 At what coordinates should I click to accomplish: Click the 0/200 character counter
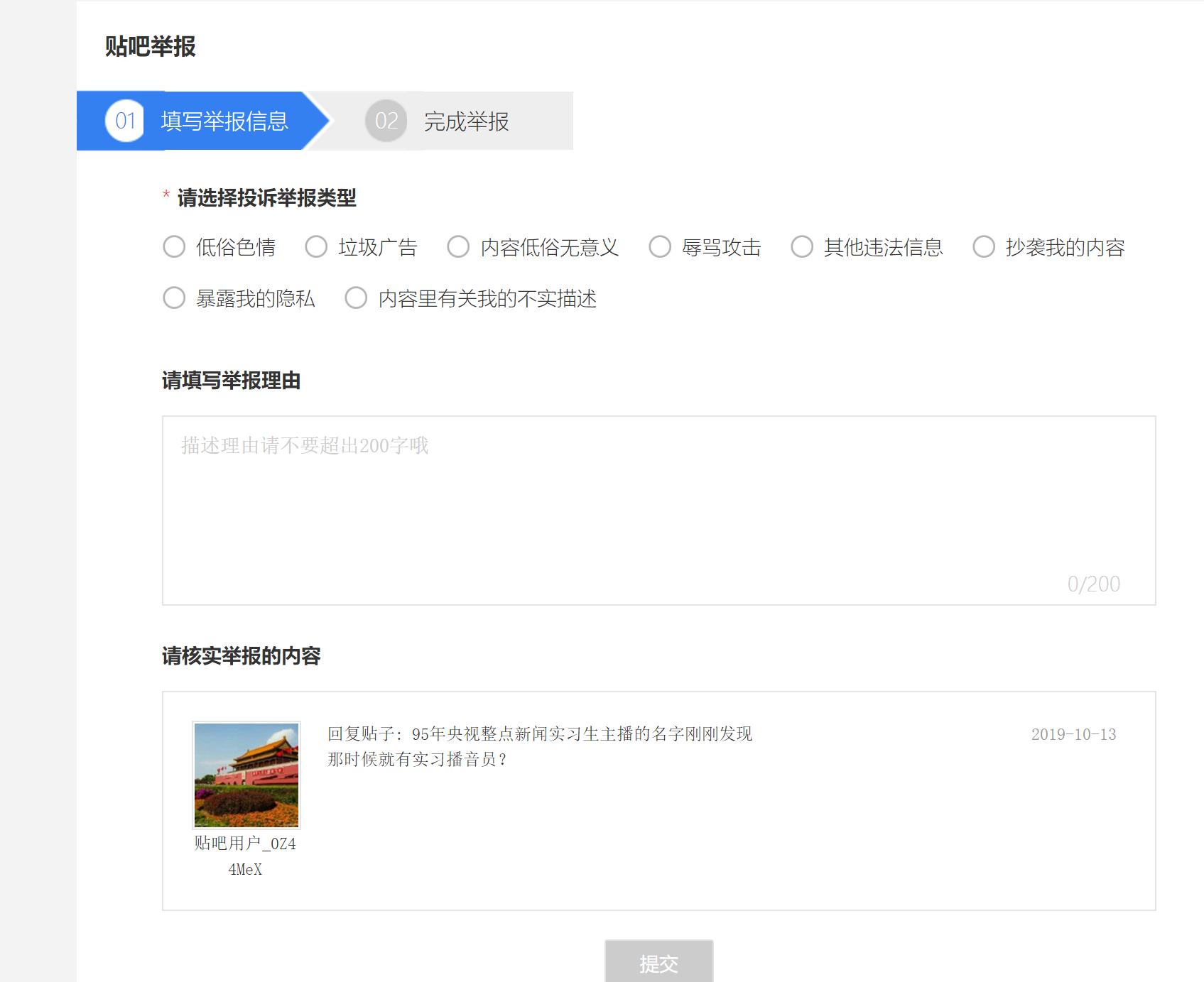(1094, 585)
